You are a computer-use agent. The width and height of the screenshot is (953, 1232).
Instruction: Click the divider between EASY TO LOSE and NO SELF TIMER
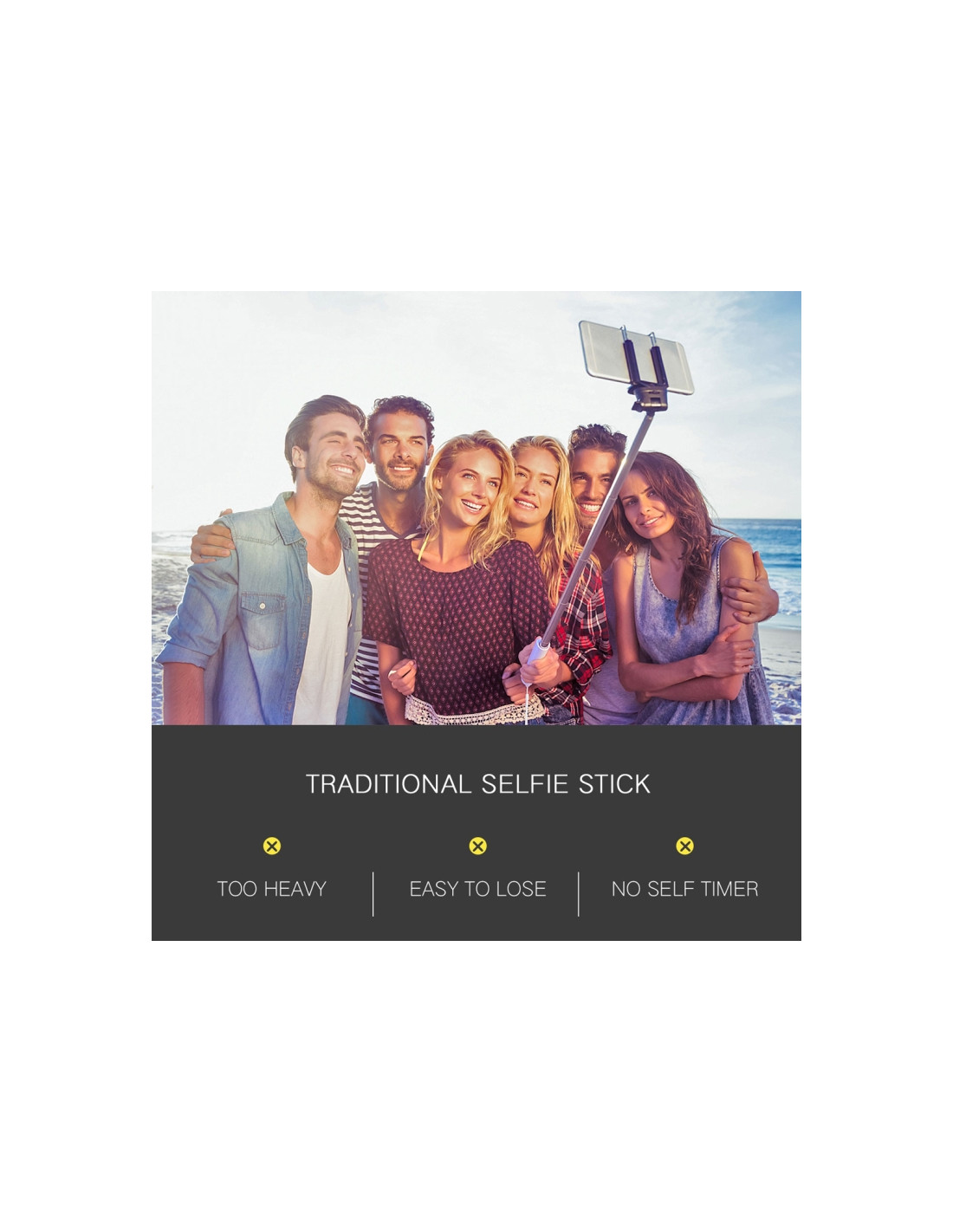tap(579, 893)
